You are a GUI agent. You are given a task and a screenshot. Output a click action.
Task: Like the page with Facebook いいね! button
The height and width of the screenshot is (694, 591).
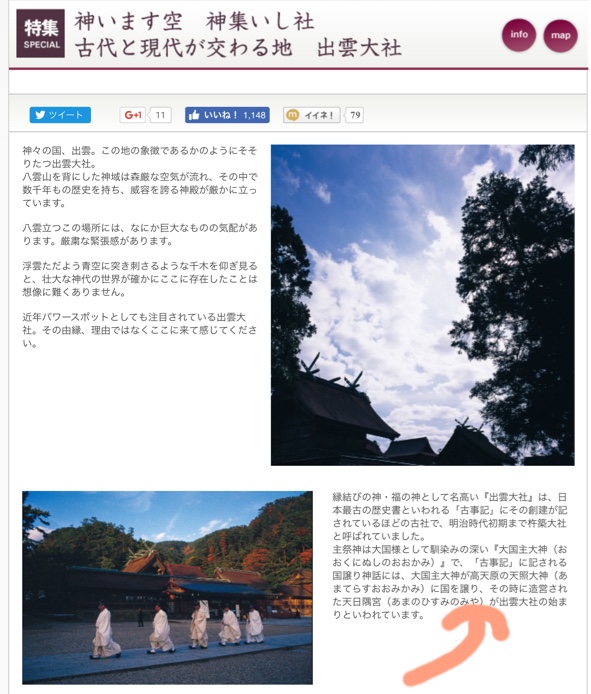pyautogui.click(x=227, y=115)
